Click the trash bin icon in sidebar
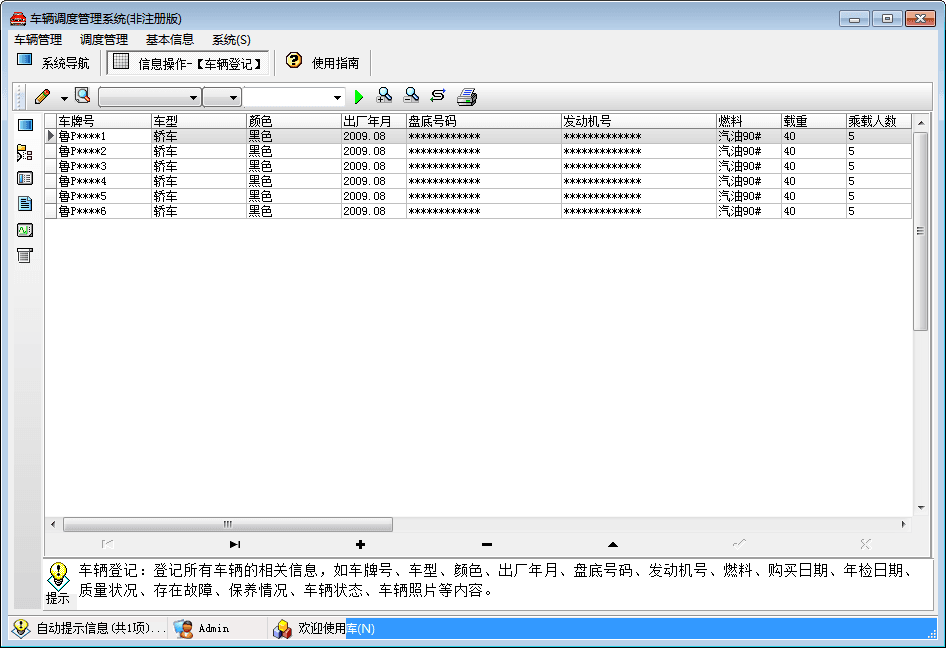Image resolution: width=946 pixels, height=648 pixels. (x=25, y=256)
